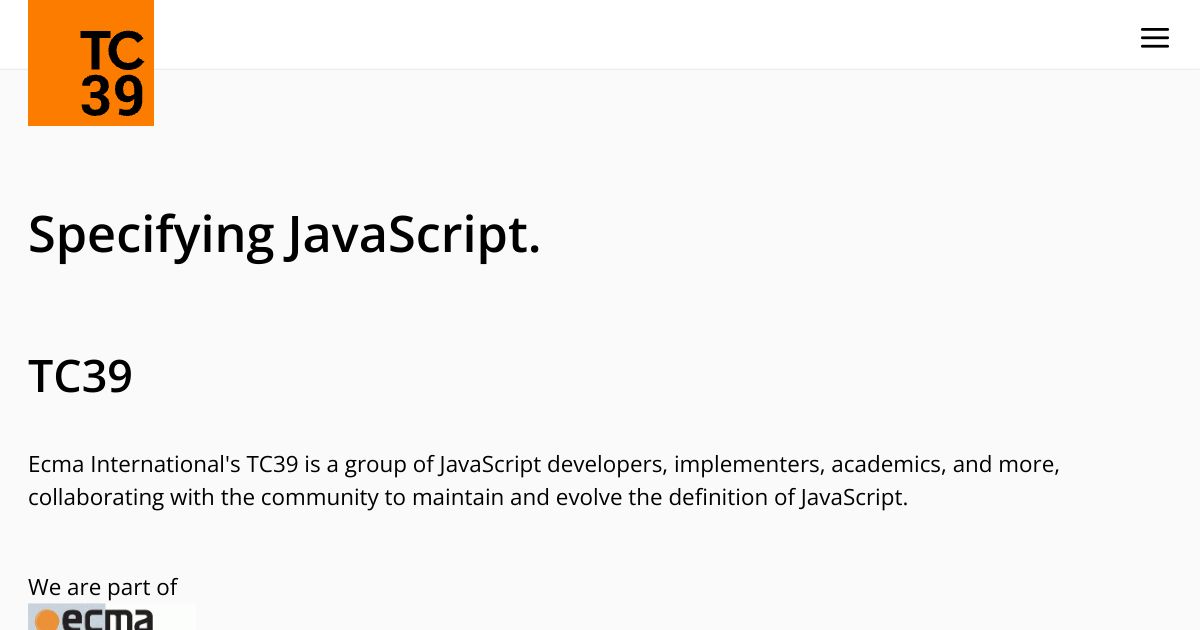This screenshot has height=630, width=1200.
Task: Click the "TC" letters in the logo
Action: [112, 51]
